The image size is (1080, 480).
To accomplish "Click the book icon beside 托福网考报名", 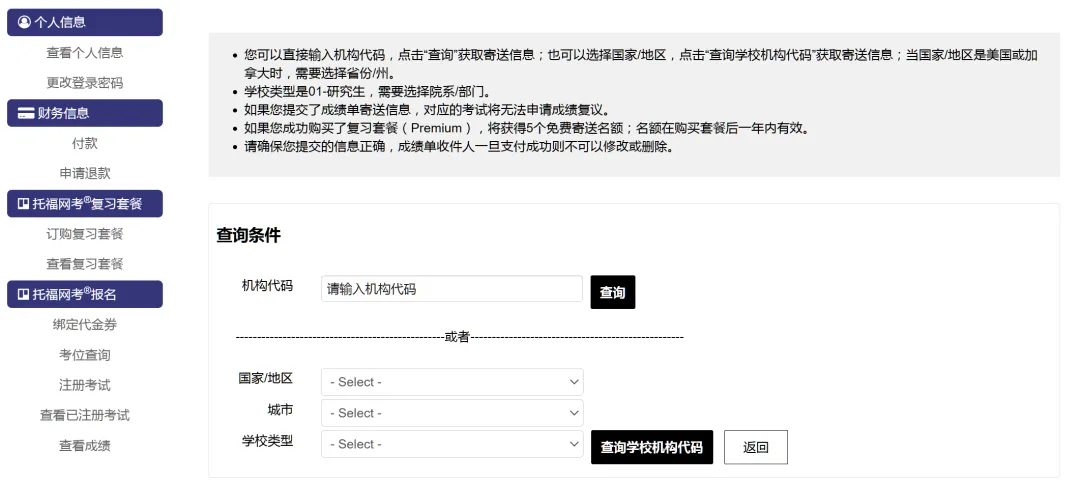I will 24,294.
